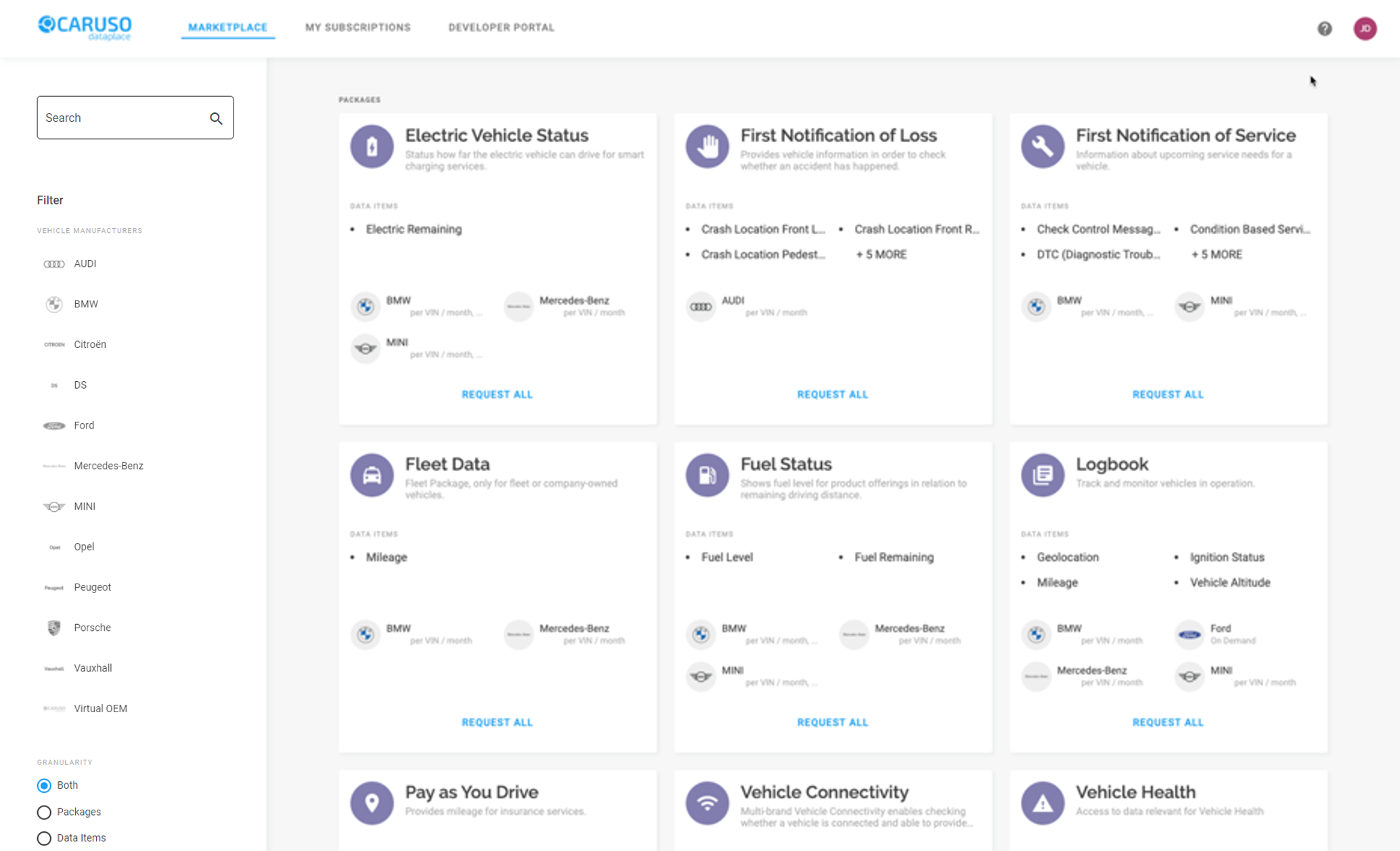Click the Logbook document icon
The height and width of the screenshot is (851, 1400).
pyautogui.click(x=1043, y=475)
